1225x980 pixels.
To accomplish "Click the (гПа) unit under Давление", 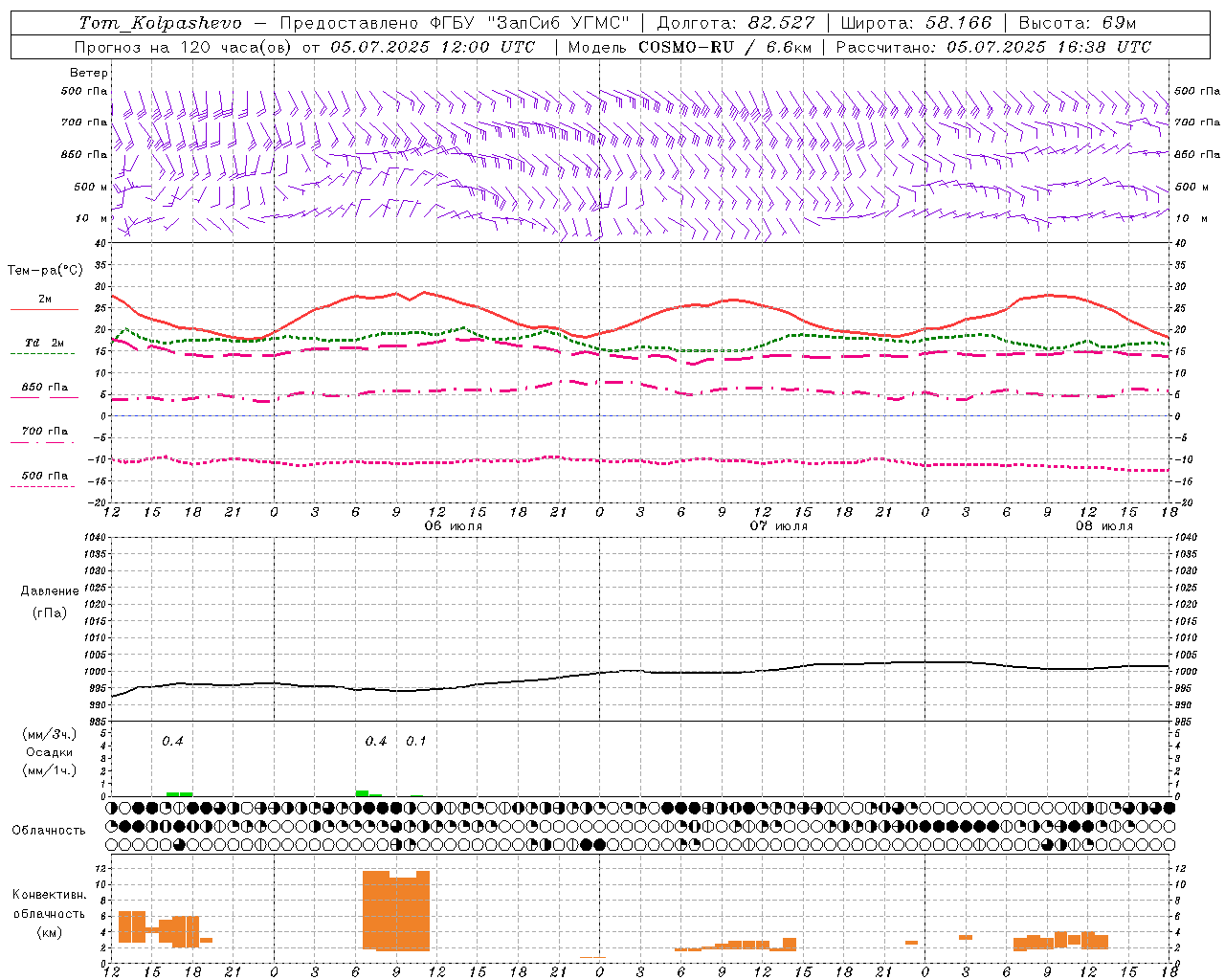I will click(x=50, y=612).
